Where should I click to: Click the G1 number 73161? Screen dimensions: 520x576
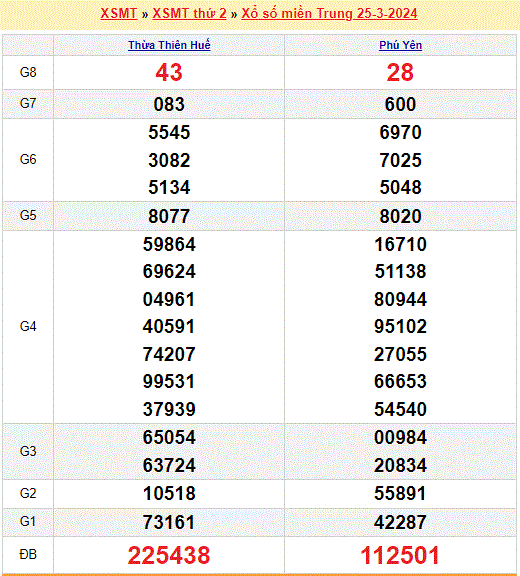[169, 522]
